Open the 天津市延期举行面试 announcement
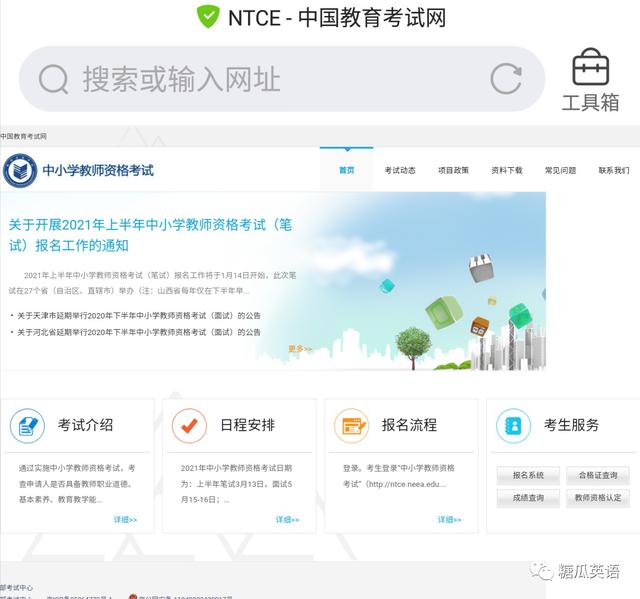The width and height of the screenshot is (640, 599). [x=139, y=315]
